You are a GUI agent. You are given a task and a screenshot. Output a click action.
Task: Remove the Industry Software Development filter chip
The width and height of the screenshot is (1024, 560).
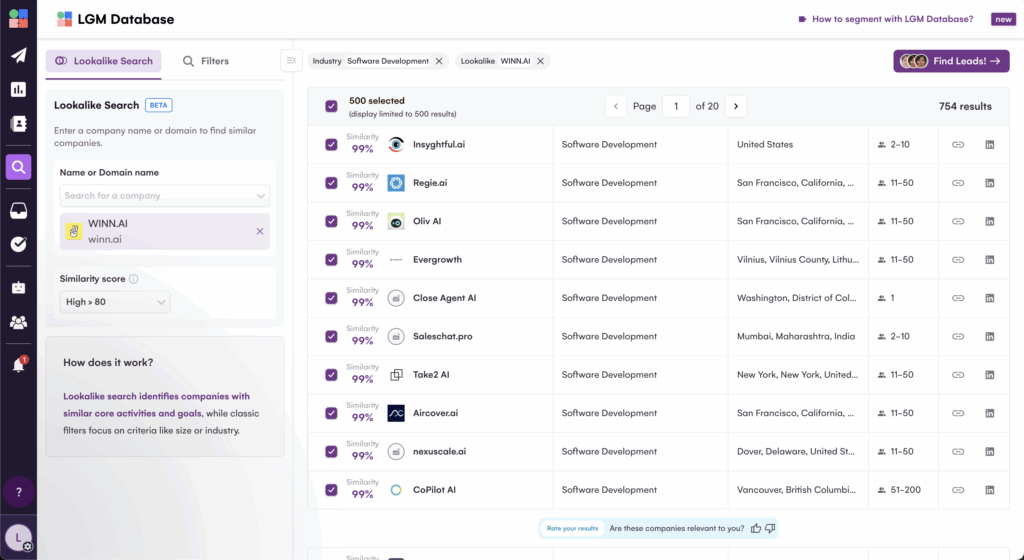tap(439, 61)
